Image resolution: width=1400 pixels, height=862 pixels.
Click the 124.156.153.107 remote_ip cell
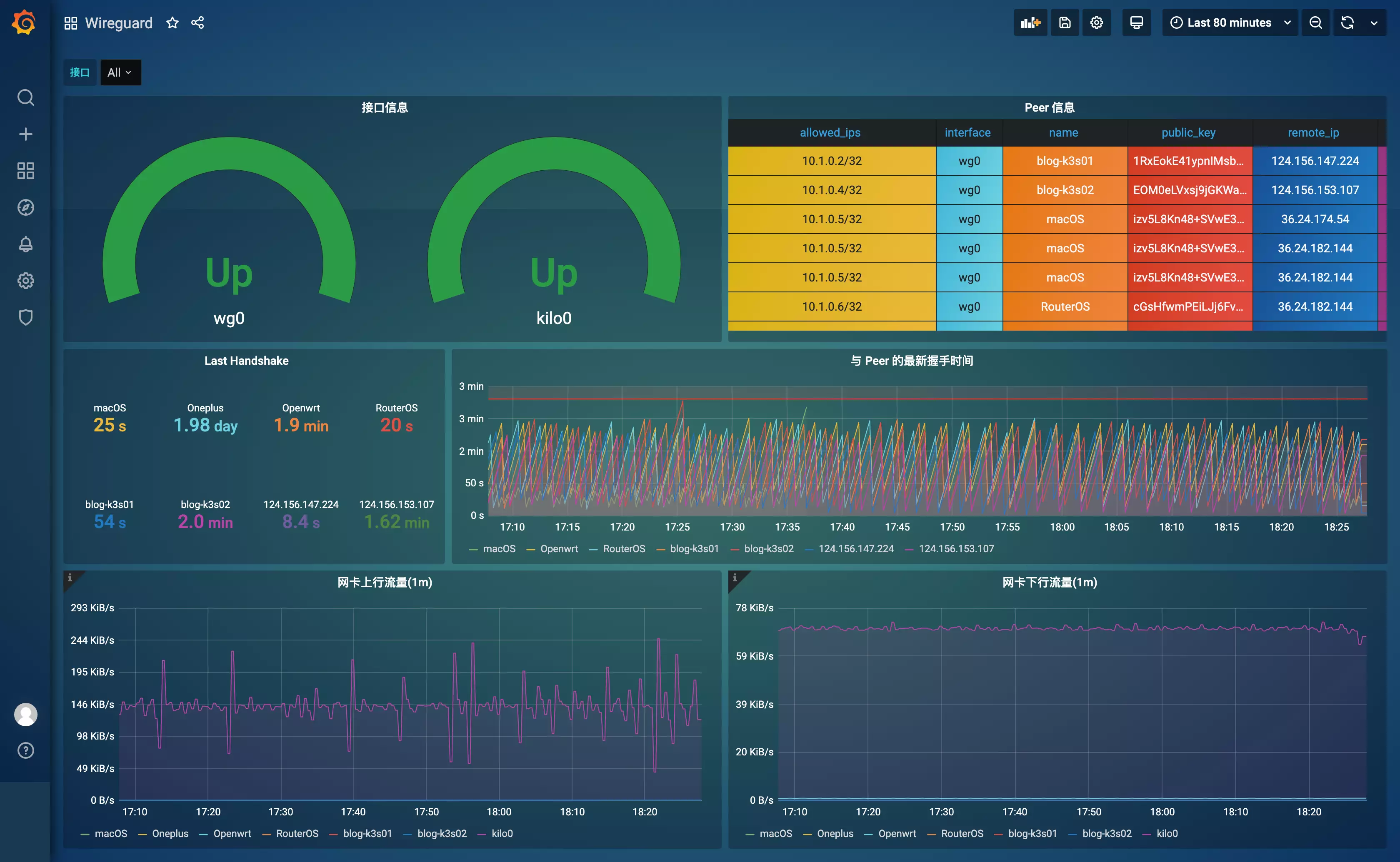[x=1315, y=190]
